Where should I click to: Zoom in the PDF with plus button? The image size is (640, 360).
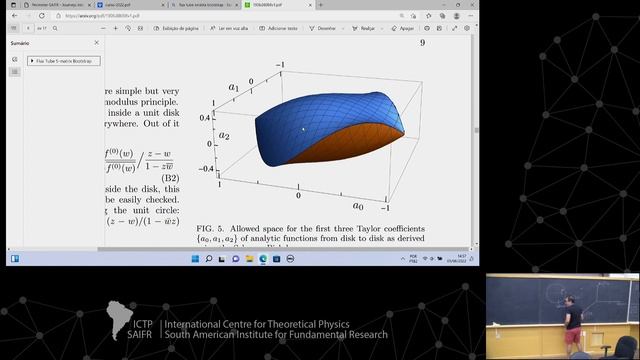[116, 28]
